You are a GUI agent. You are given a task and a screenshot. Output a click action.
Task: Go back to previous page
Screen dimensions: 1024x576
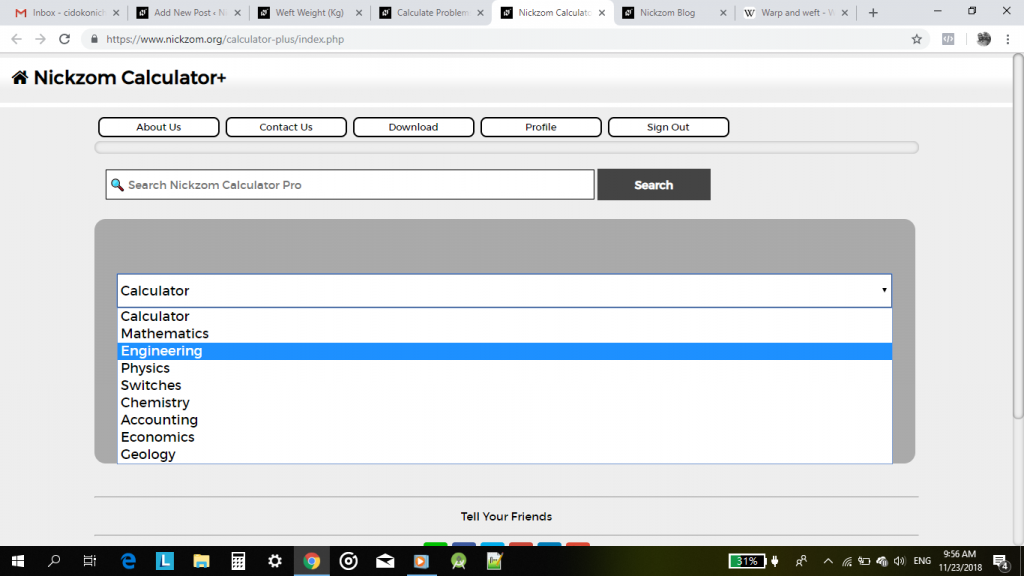(x=16, y=39)
